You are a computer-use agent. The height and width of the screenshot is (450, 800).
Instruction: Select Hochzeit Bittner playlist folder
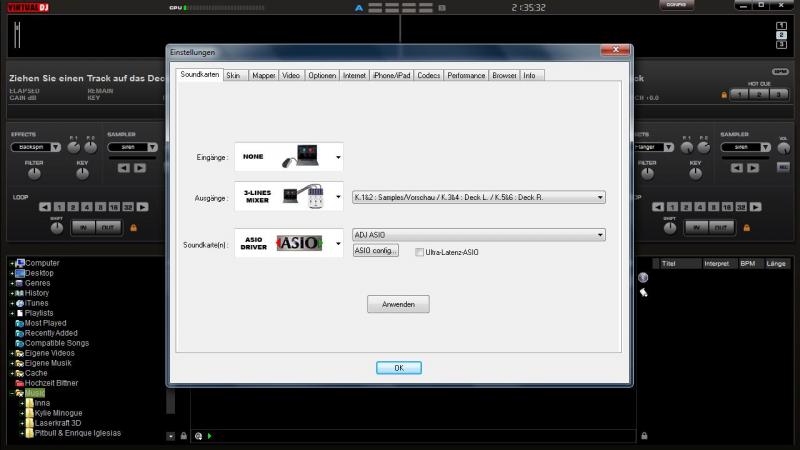click(x=51, y=383)
